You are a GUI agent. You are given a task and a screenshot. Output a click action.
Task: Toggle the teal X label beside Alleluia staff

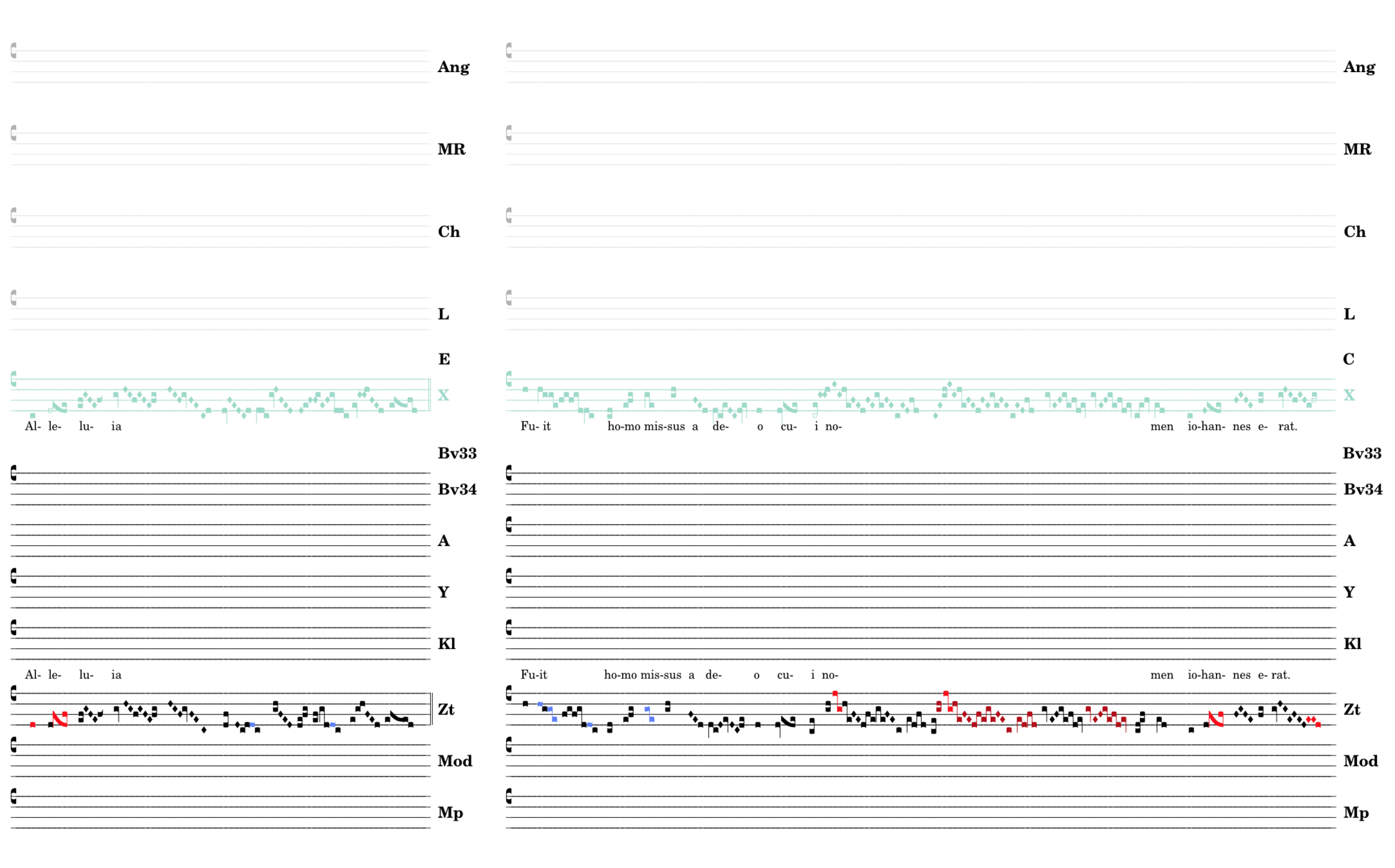point(443,395)
